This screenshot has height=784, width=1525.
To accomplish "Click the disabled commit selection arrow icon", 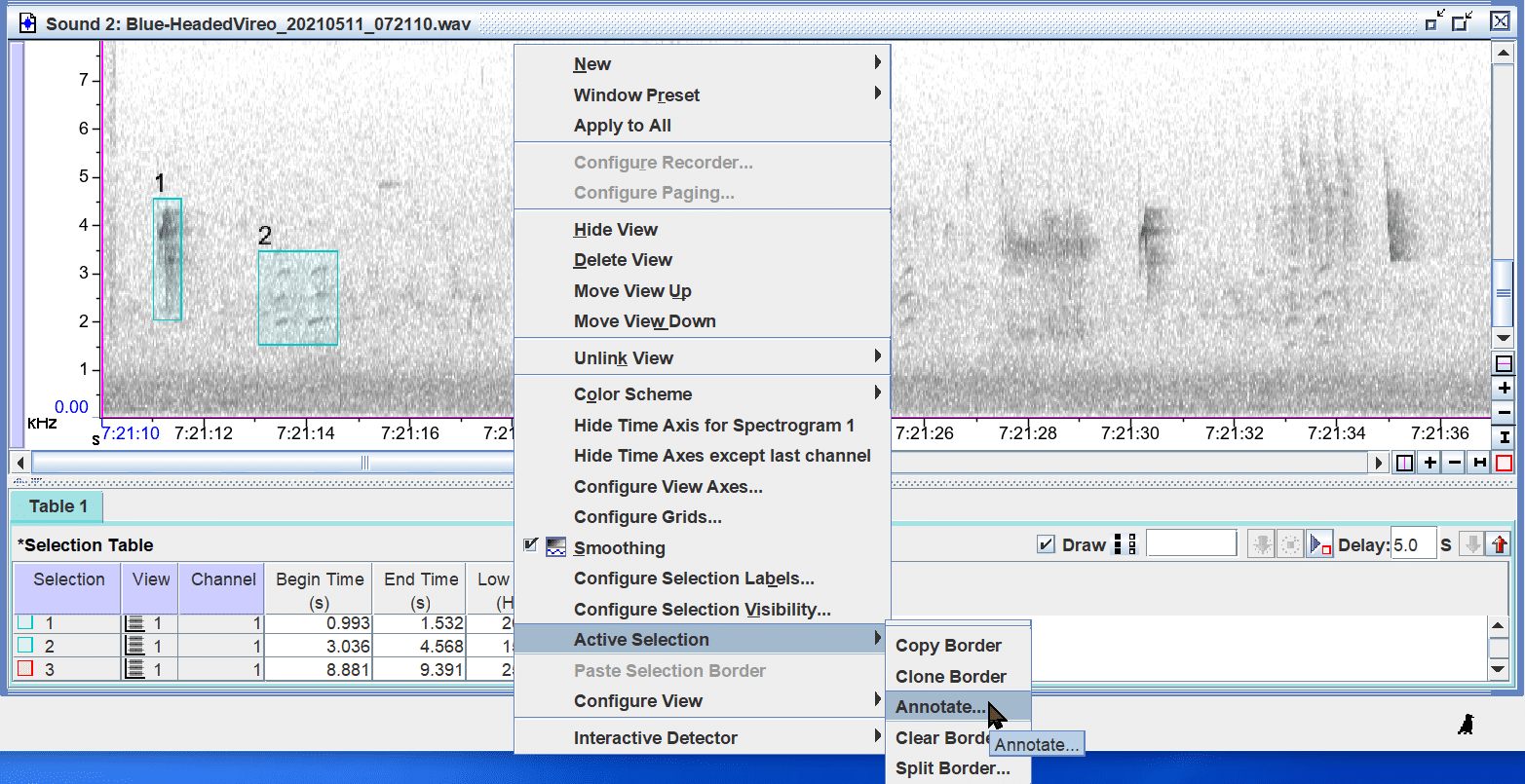I will point(1262,544).
